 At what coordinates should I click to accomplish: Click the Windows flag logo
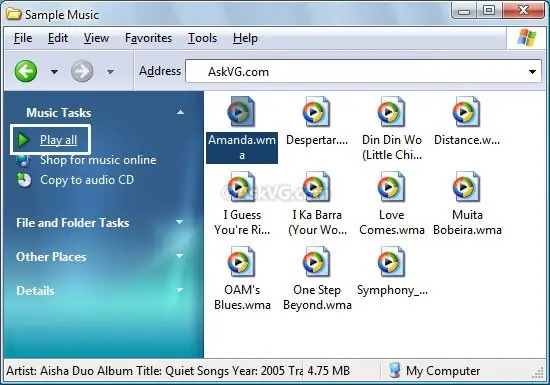click(527, 38)
